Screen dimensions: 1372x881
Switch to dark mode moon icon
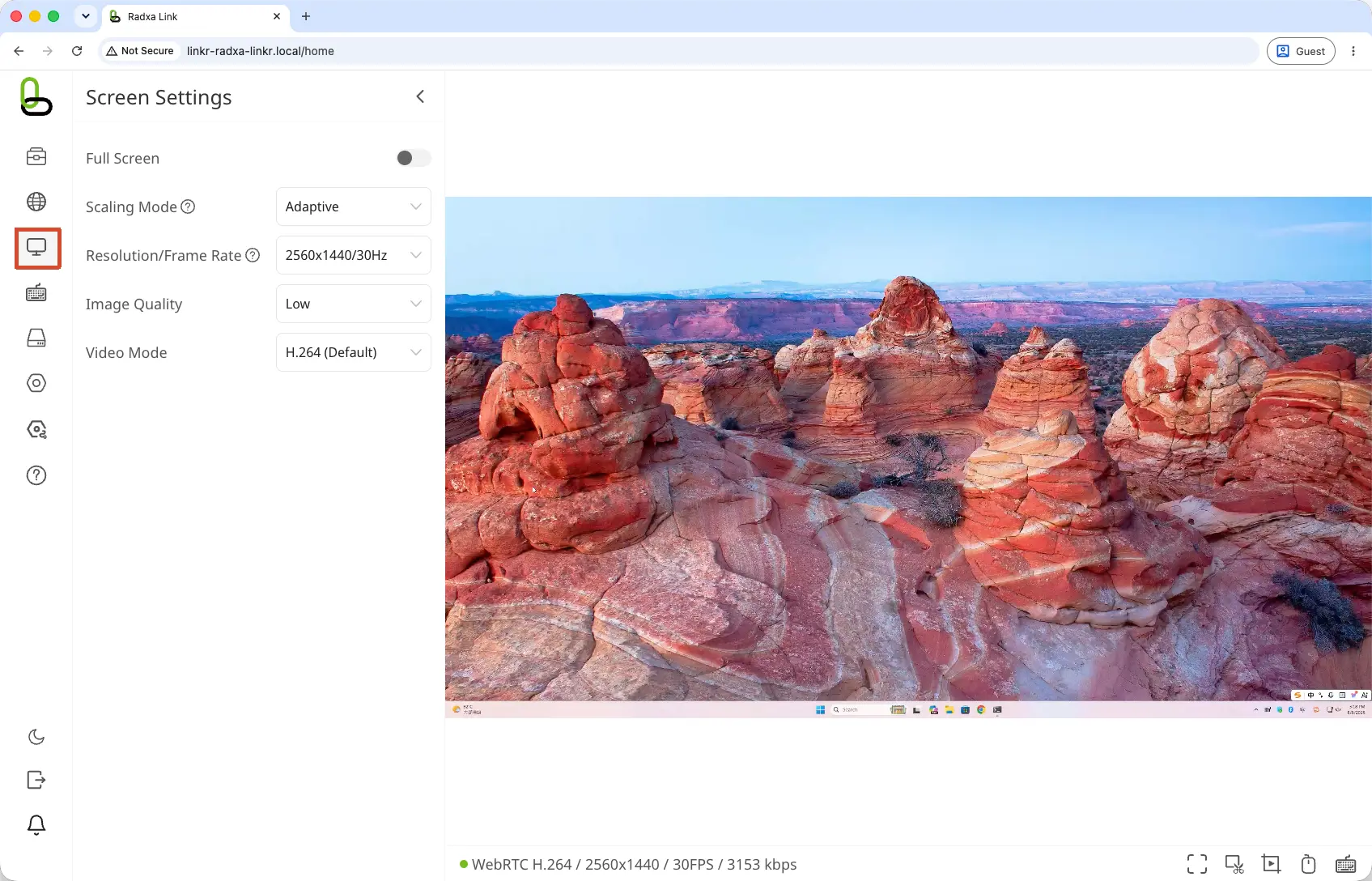click(36, 737)
